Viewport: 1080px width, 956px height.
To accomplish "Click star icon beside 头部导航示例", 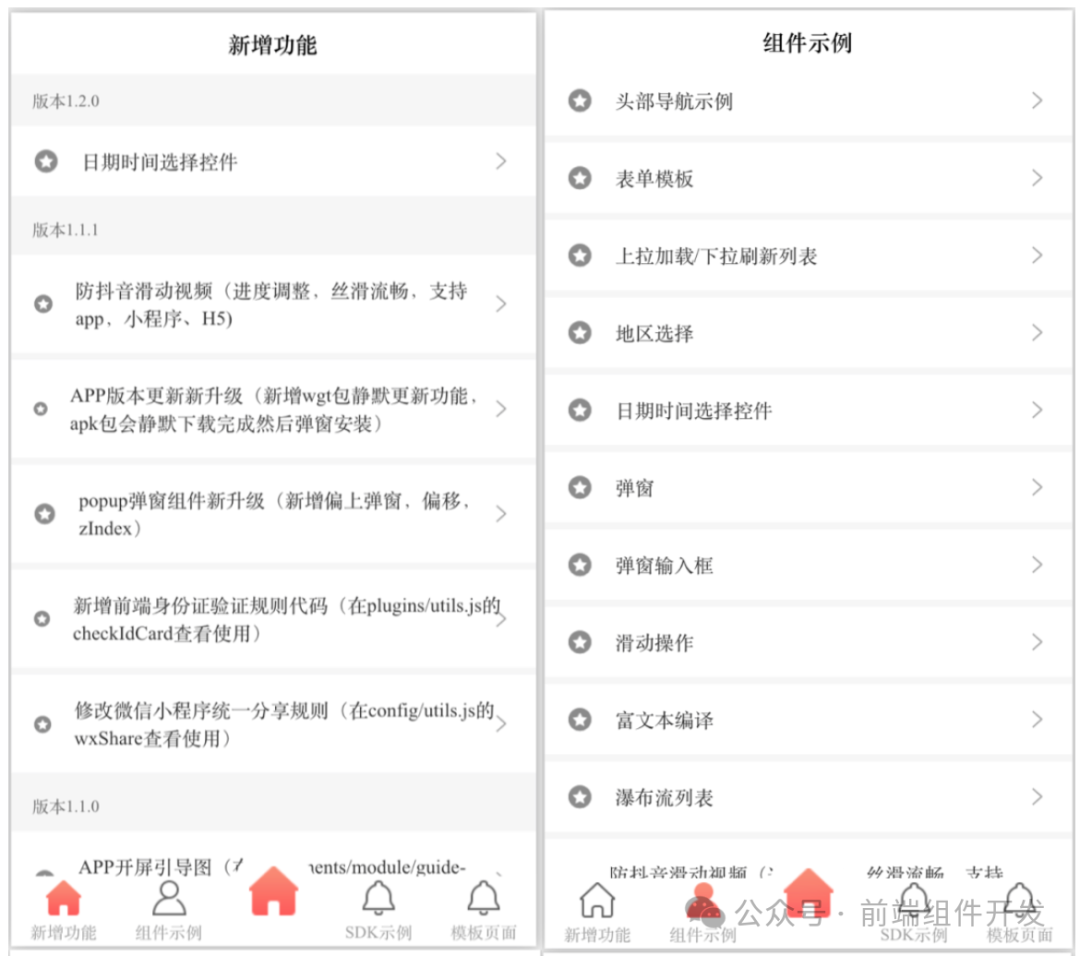I will pyautogui.click(x=580, y=101).
